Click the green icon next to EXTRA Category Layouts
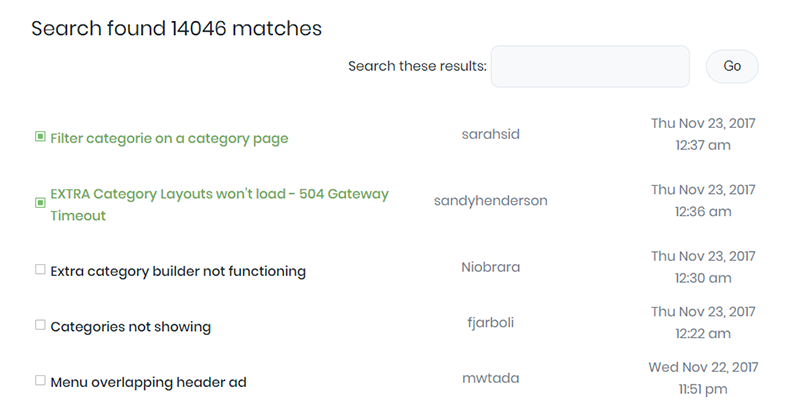Viewport: 800px width, 413px height. click(40, 203)
